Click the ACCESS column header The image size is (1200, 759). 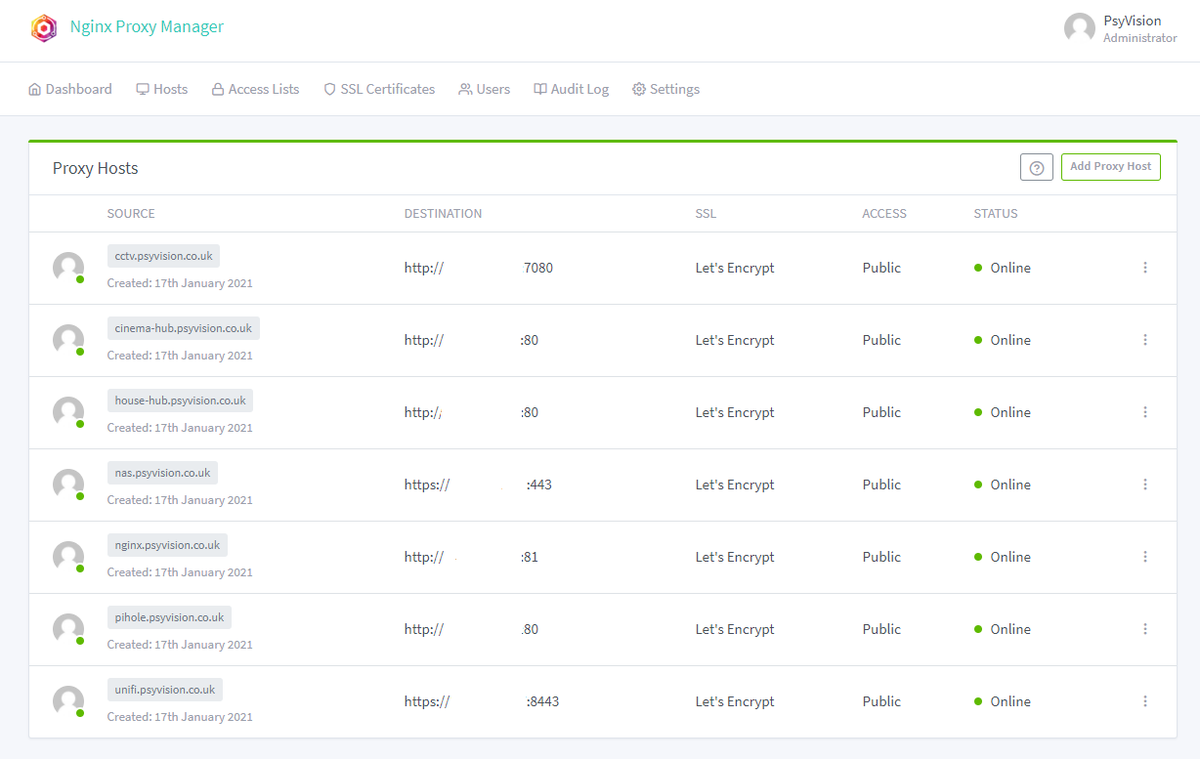884,214
